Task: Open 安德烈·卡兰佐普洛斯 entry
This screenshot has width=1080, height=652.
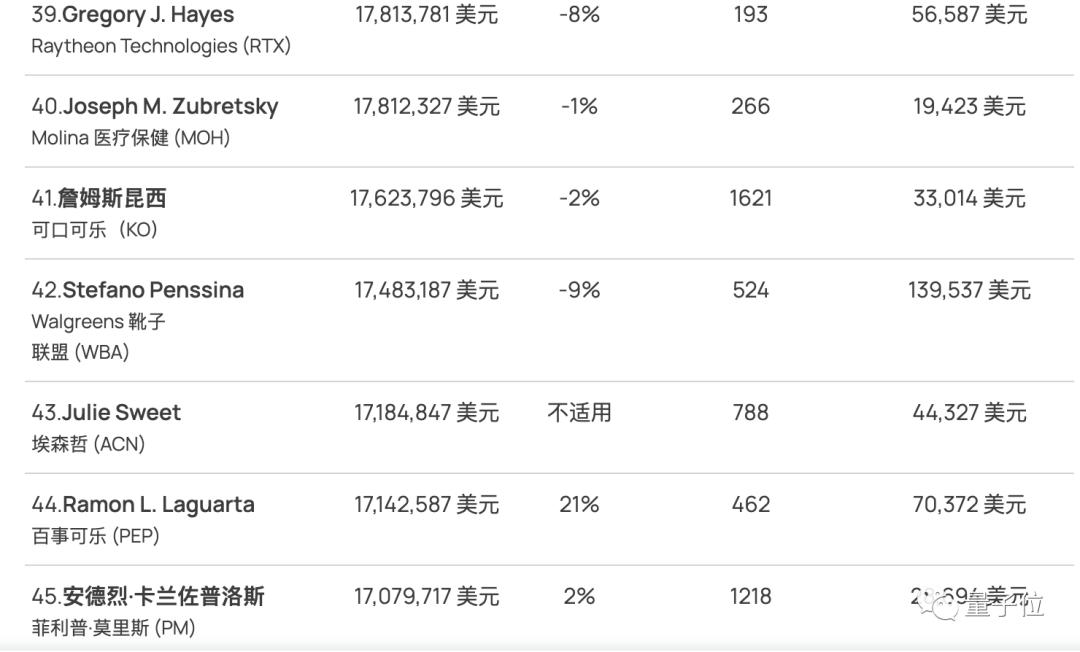Action: 148,597
